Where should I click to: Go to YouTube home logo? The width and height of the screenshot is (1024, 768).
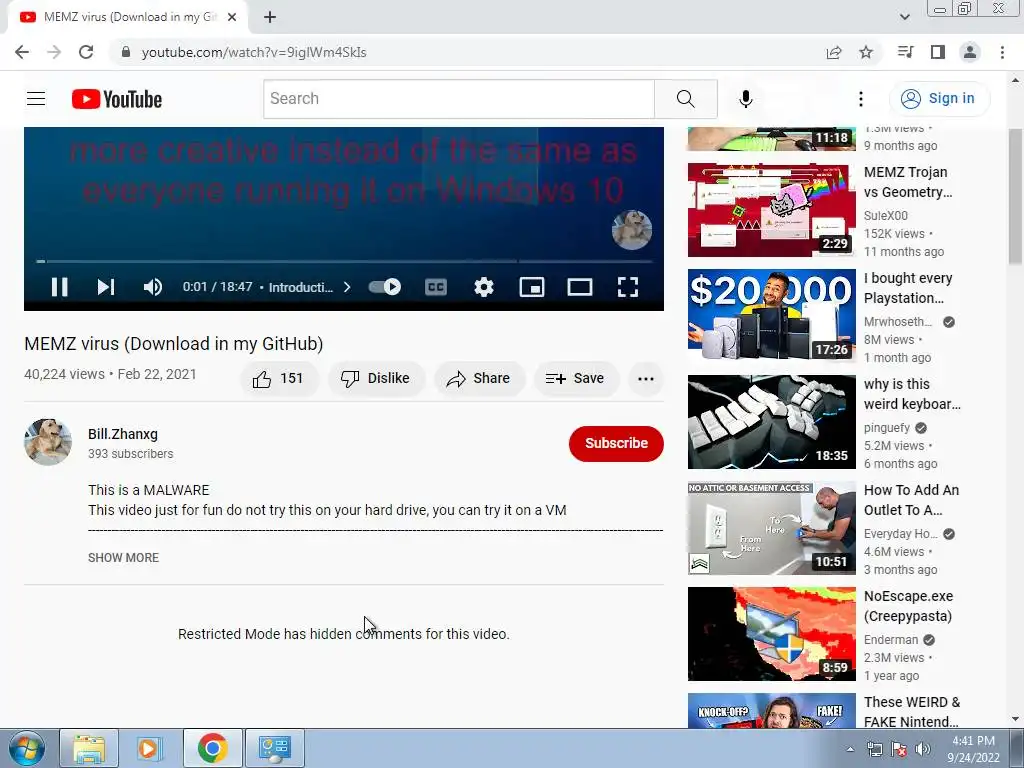click(117, 99)
